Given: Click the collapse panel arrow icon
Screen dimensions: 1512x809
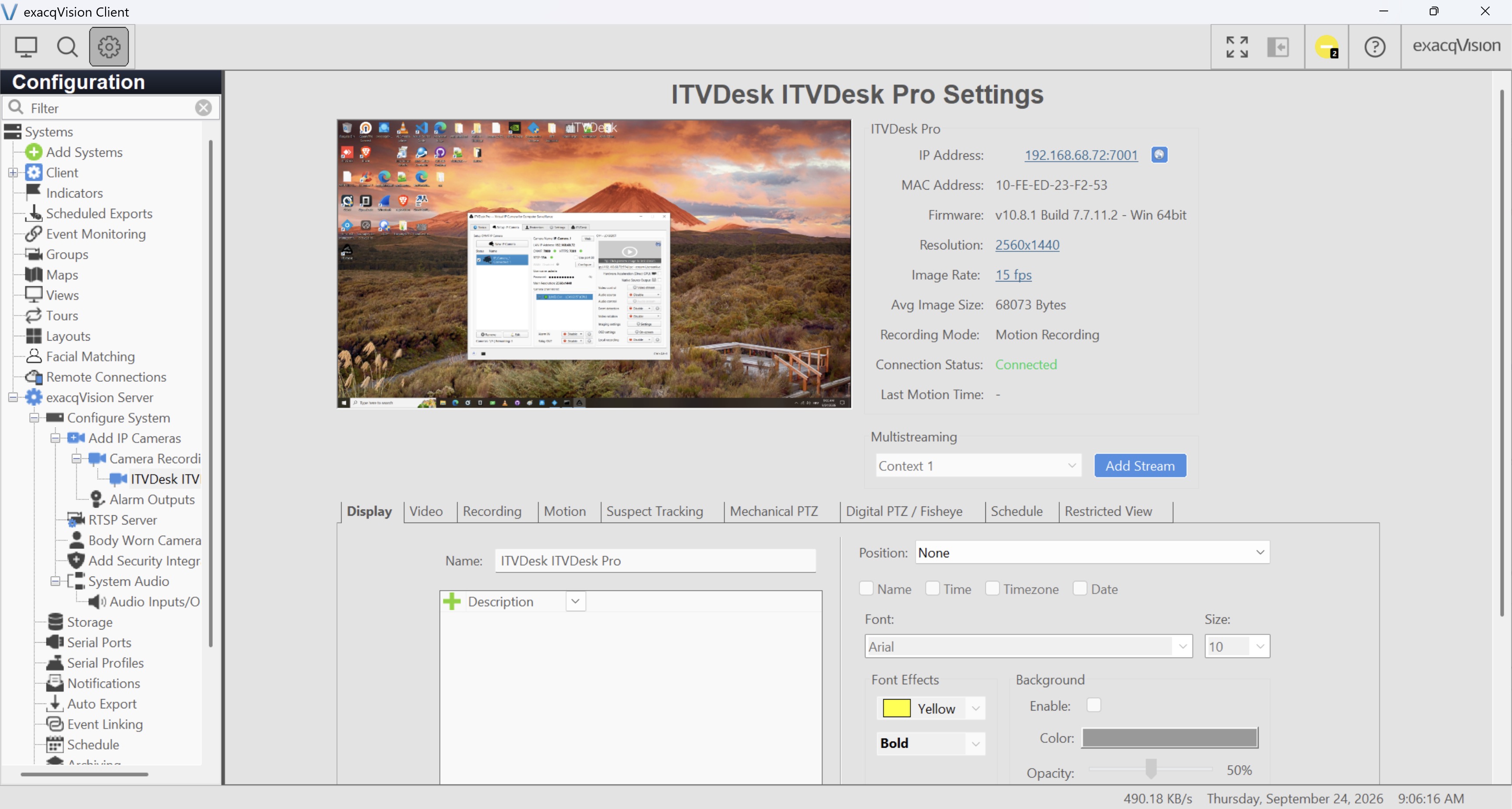Looking at the screenshot, I should point(1278,47).
